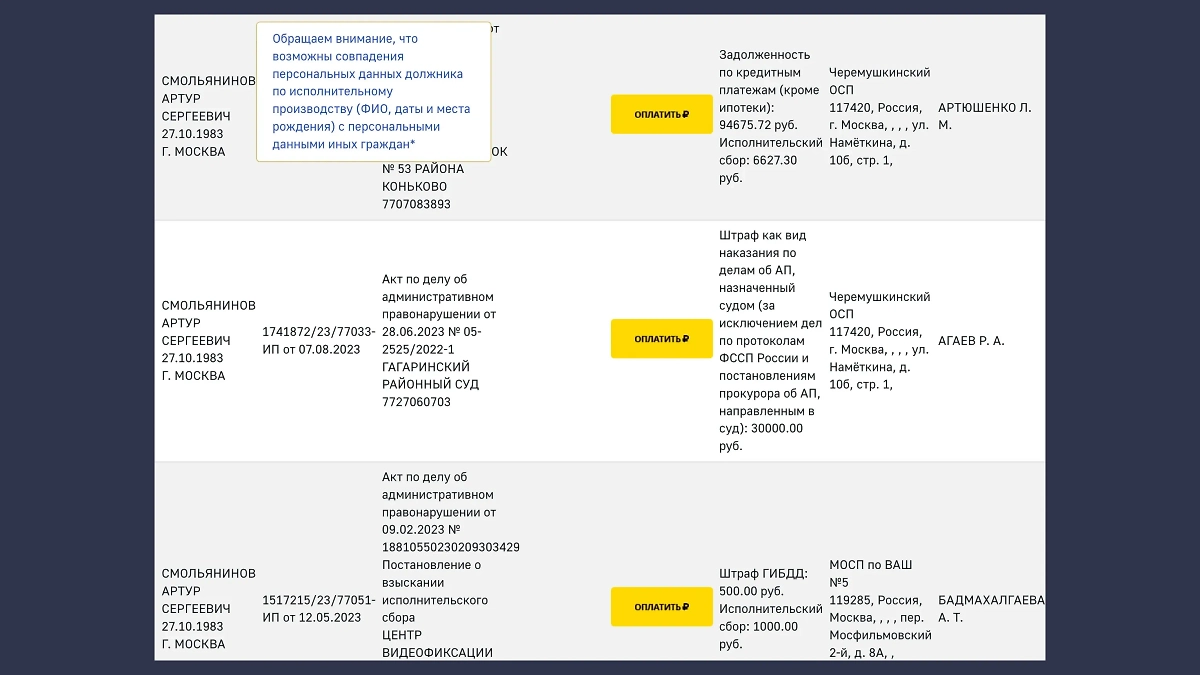This screenshot has width=1200, height=675.
Task: Click the Гагаринский районный суд act details
Action: tap(438, 340)
